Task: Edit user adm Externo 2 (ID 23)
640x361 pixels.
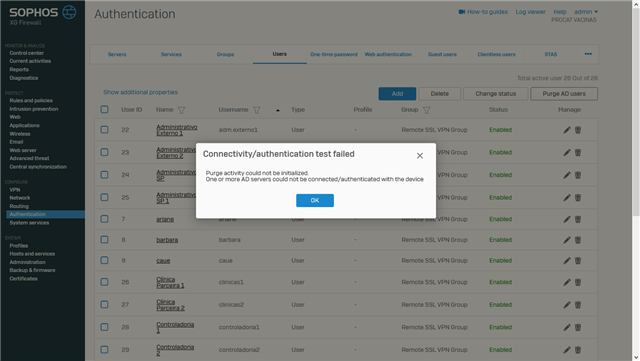Action: (x=567, y=152)
